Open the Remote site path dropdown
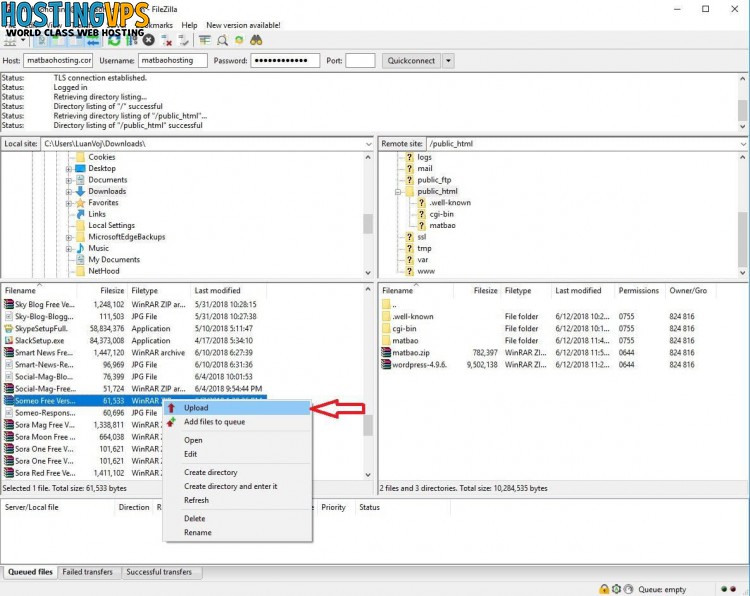The width and height of the screenshot is (750, 596). tap(743, 144)
